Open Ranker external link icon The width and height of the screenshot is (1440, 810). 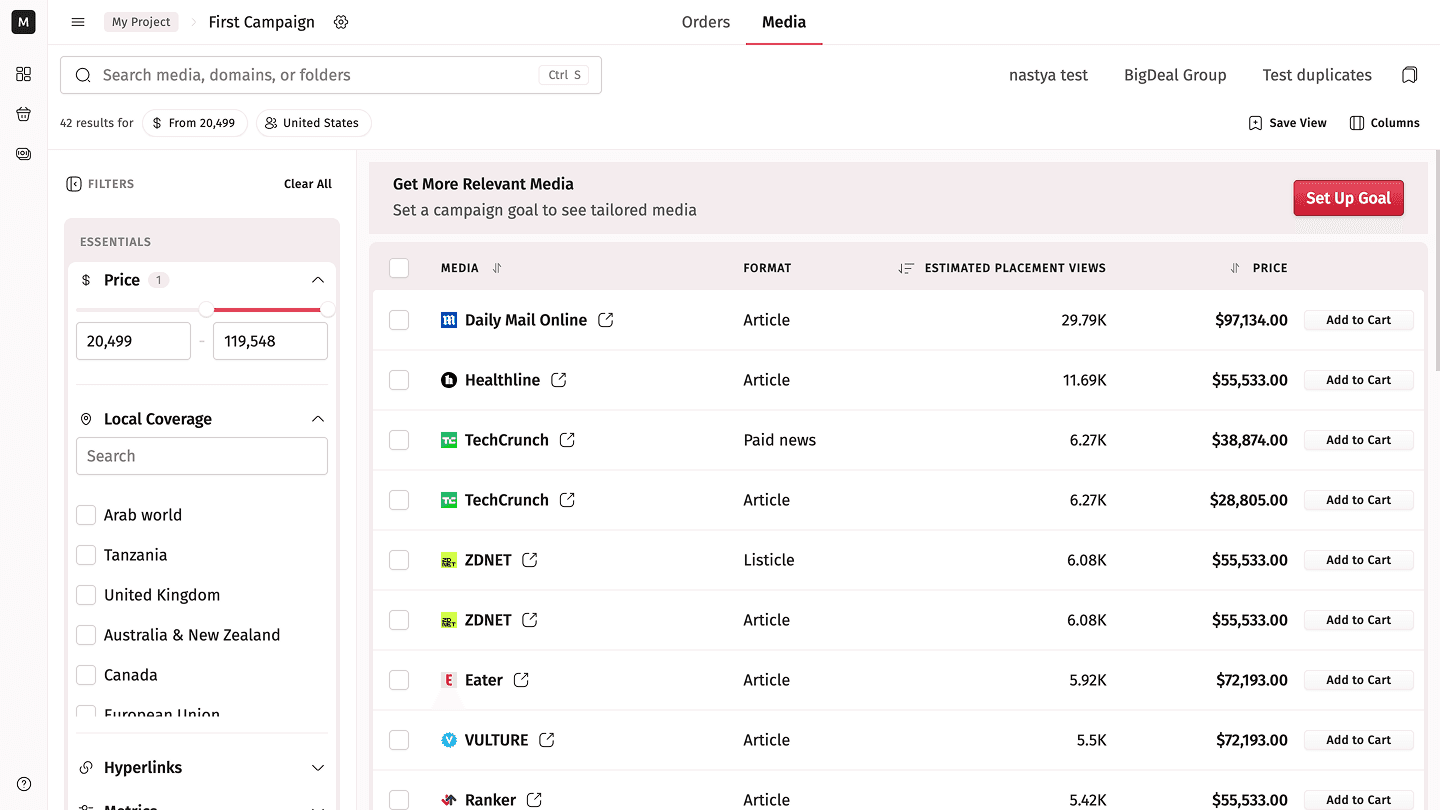point(535,800)
